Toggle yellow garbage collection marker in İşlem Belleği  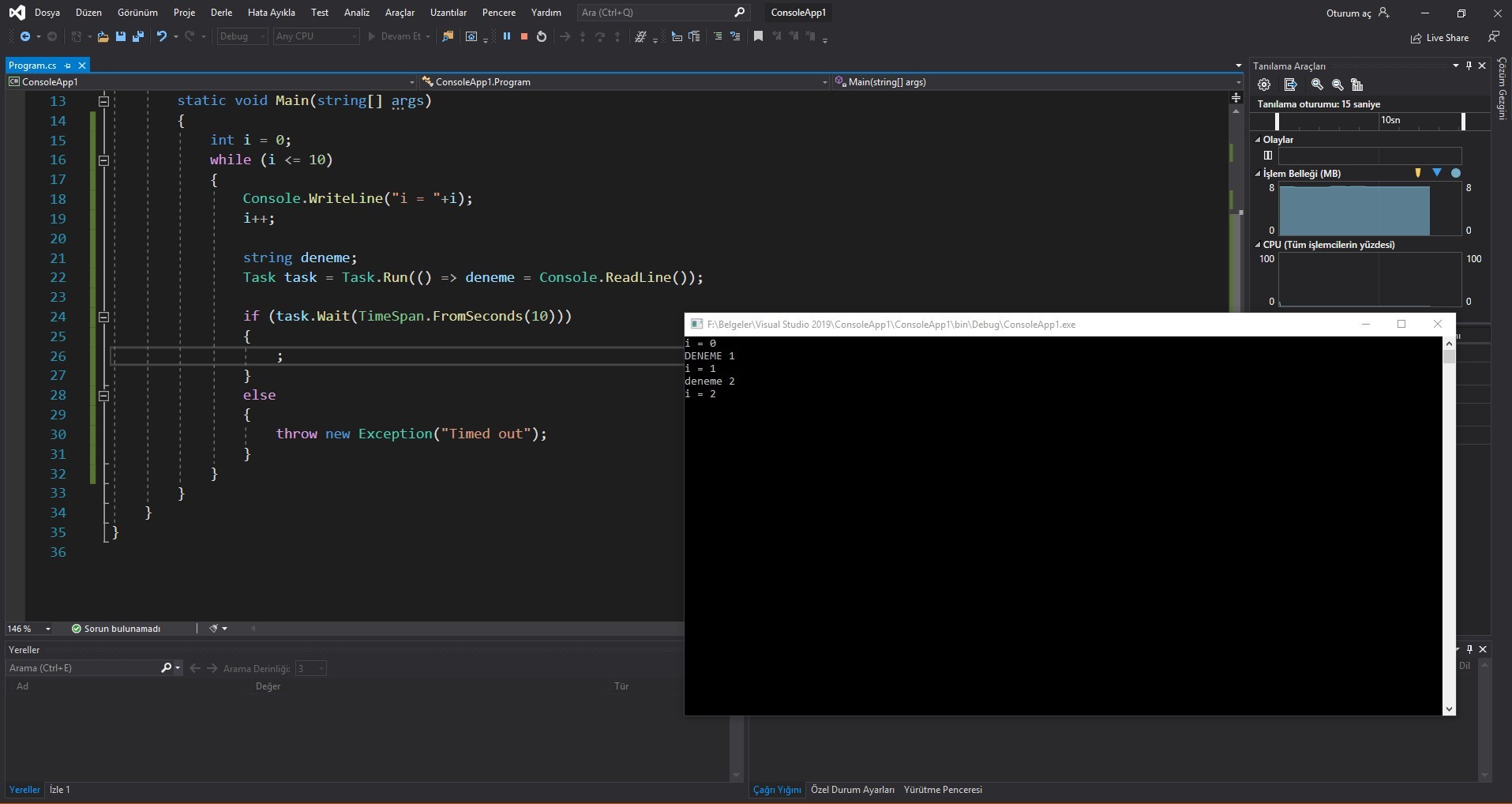point(1418,173)
